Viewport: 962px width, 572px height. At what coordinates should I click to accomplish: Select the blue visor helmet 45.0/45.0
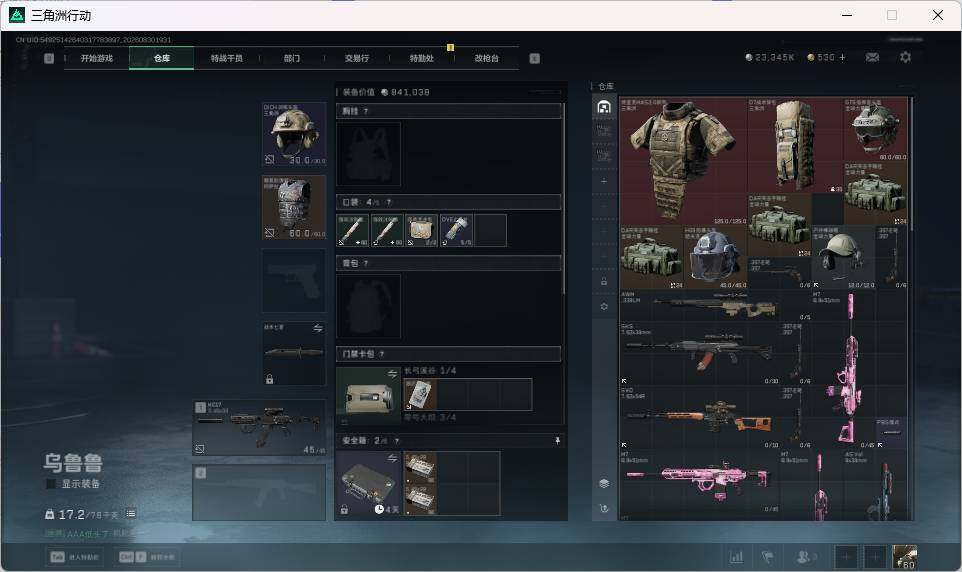[715, 258]
